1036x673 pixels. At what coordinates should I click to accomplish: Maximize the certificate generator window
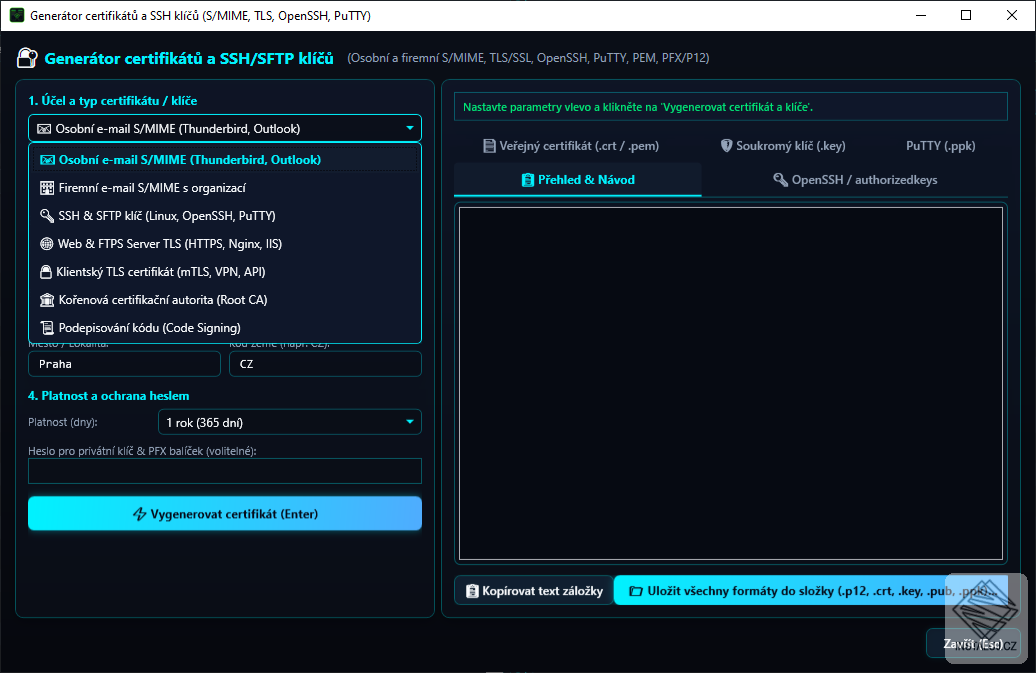pyautogui.click(x=966, y=15)
